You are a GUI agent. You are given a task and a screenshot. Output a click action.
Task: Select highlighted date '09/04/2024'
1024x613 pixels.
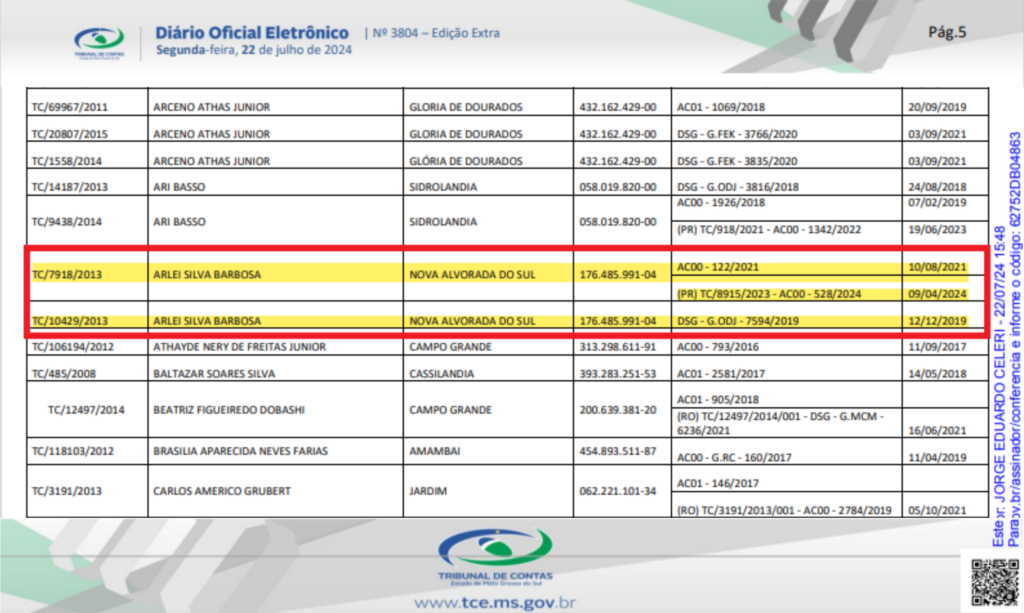click(x=937, y=294)
